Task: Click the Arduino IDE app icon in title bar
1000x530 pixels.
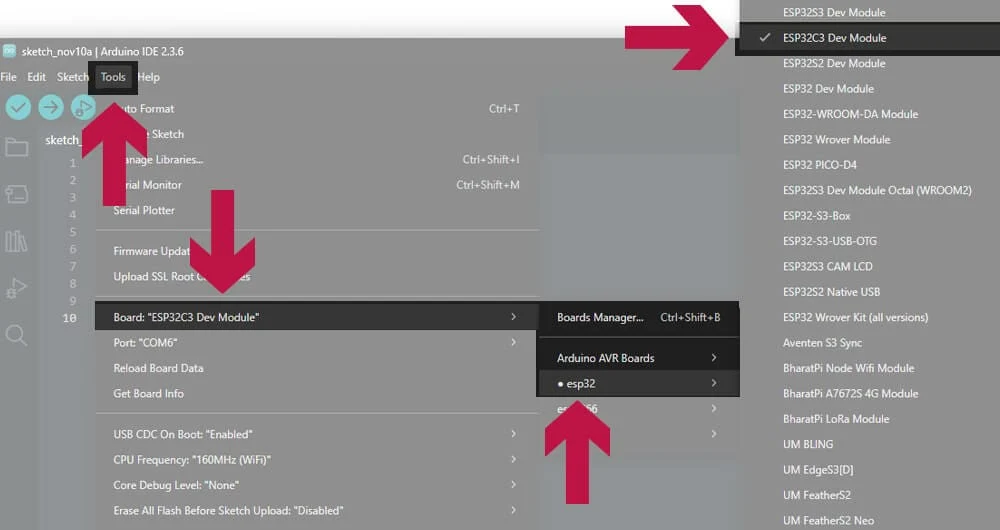Action: [9, 51]
